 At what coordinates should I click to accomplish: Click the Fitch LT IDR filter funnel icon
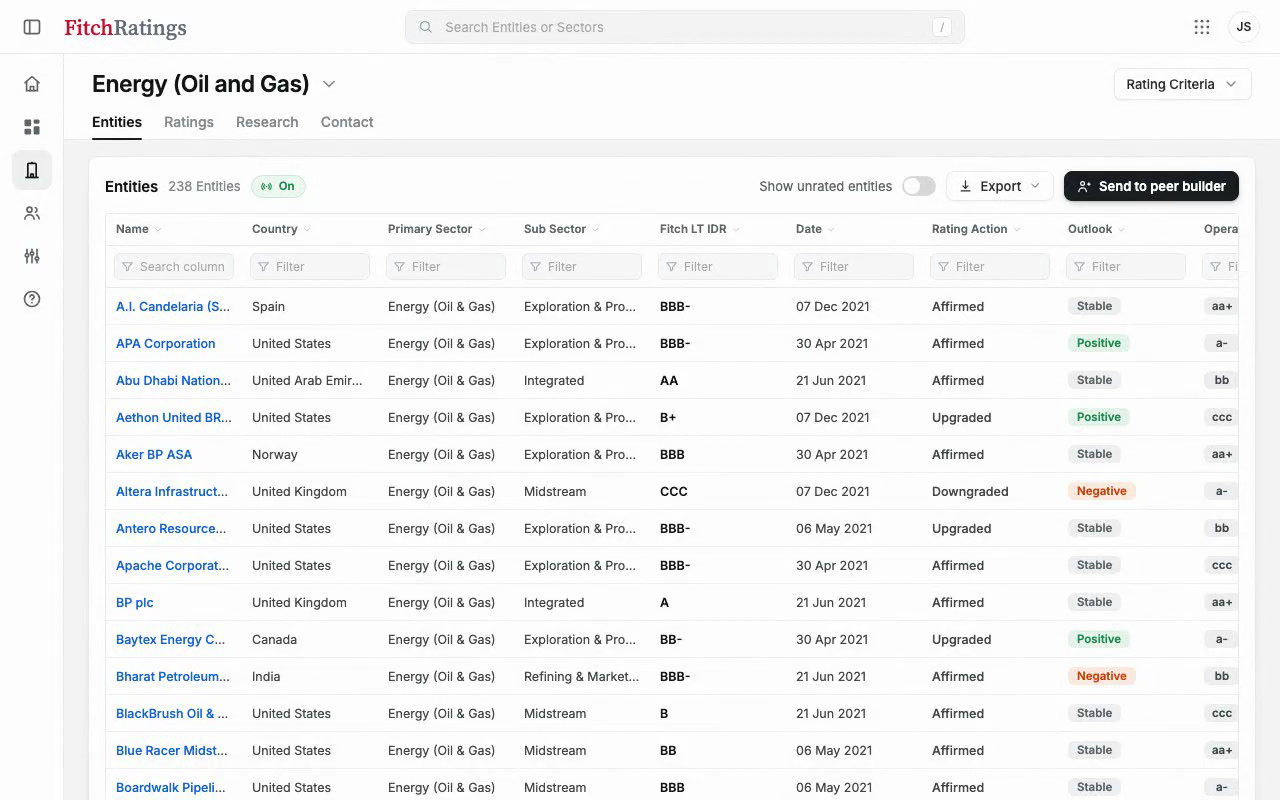[671, 267]
